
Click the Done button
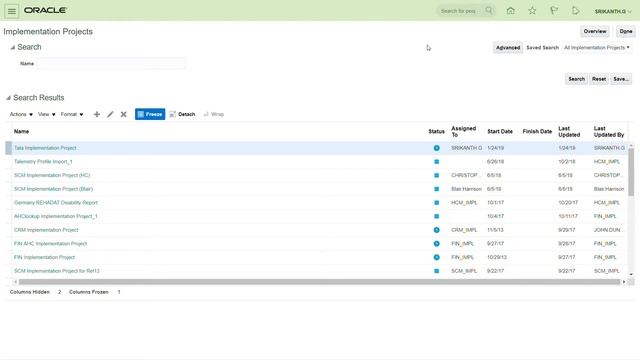(626, 31)
